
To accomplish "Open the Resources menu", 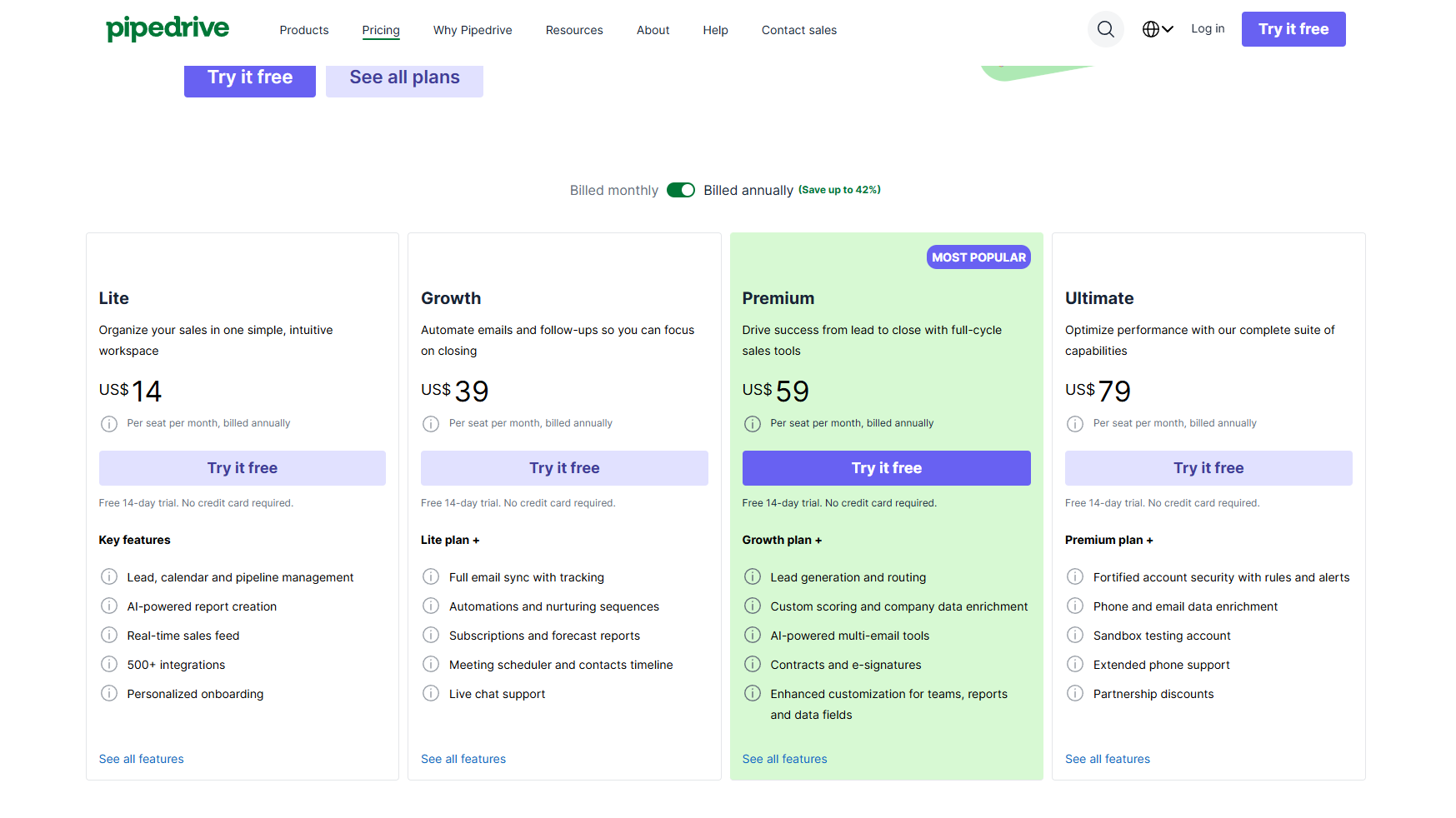I will (574, 30).
